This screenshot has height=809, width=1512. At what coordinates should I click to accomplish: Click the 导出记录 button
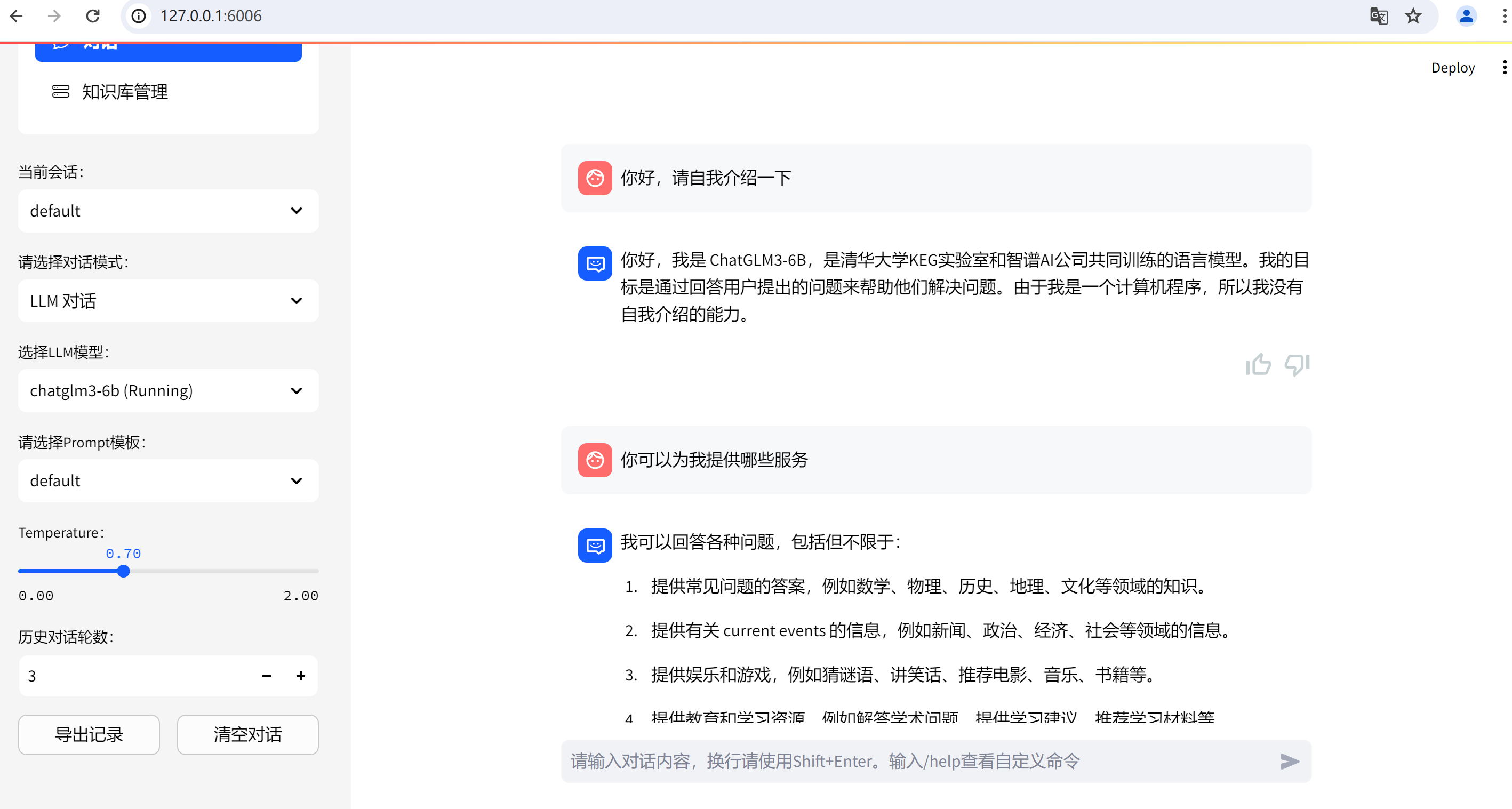point(89,734)
